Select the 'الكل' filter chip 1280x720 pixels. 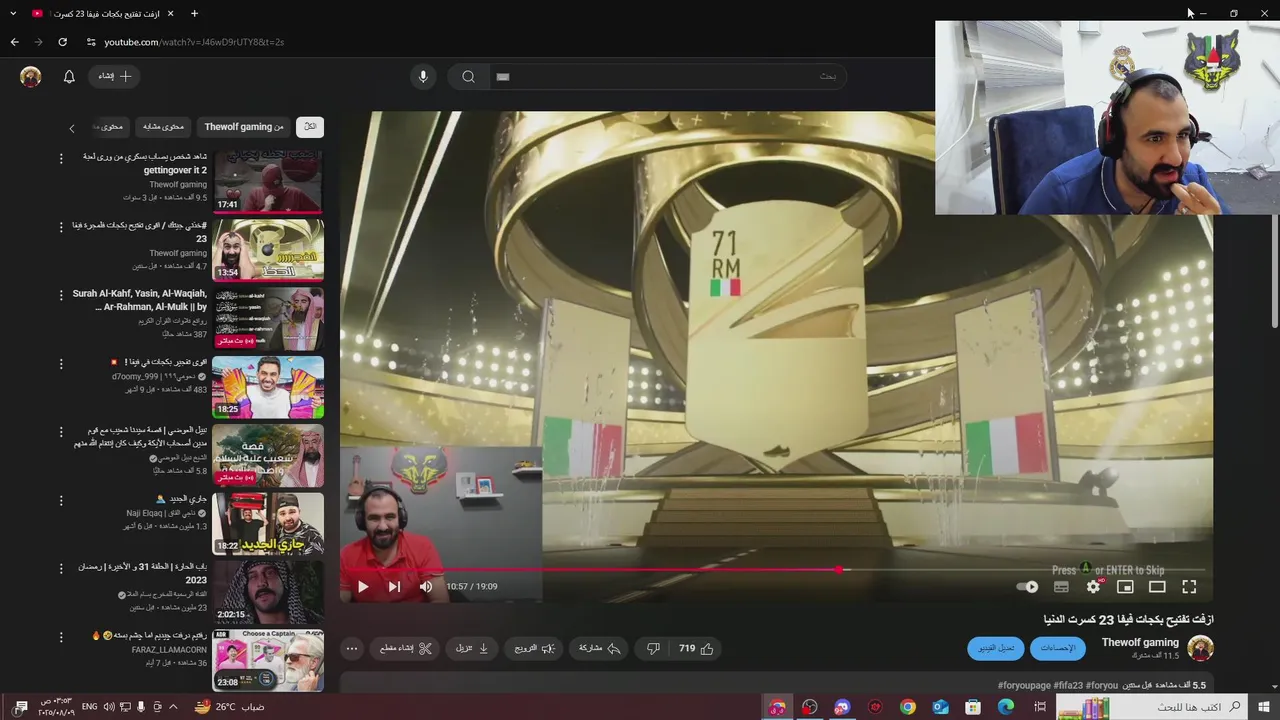[310, 127]
